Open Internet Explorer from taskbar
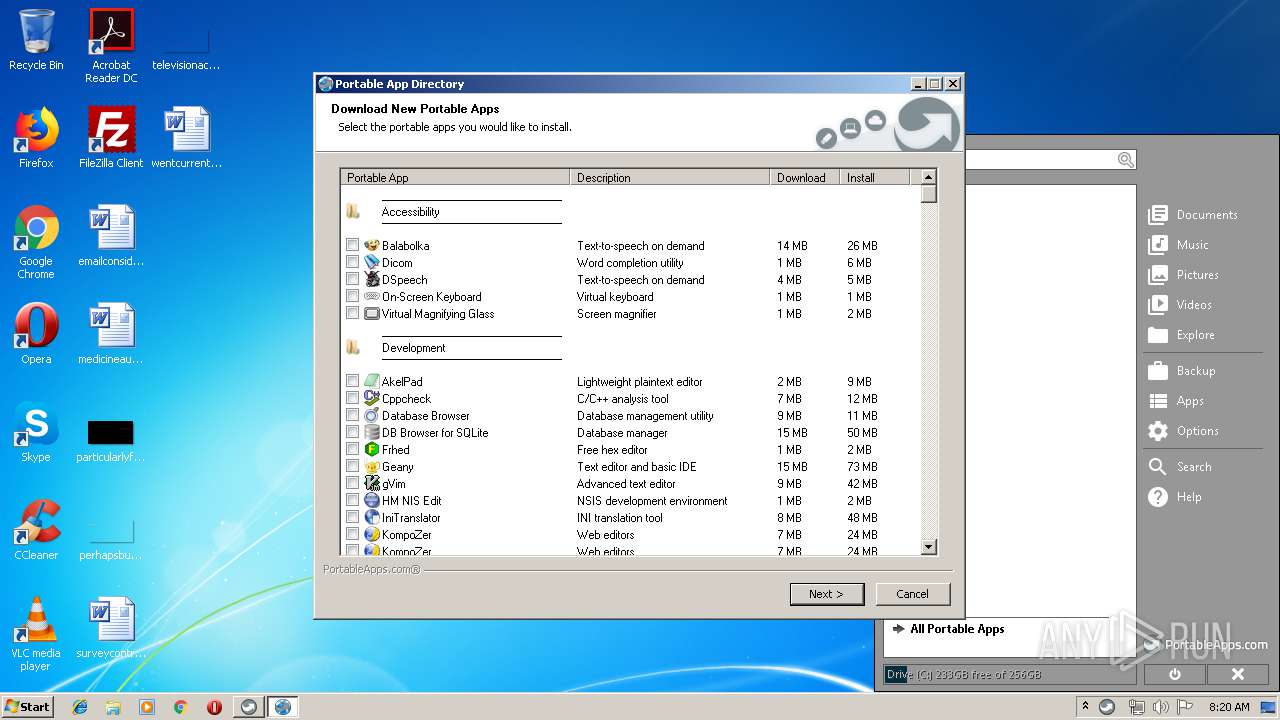Image resolution: width=1280 pixels, height=720 pixels. pyautogui.click(x=80, y=707)
